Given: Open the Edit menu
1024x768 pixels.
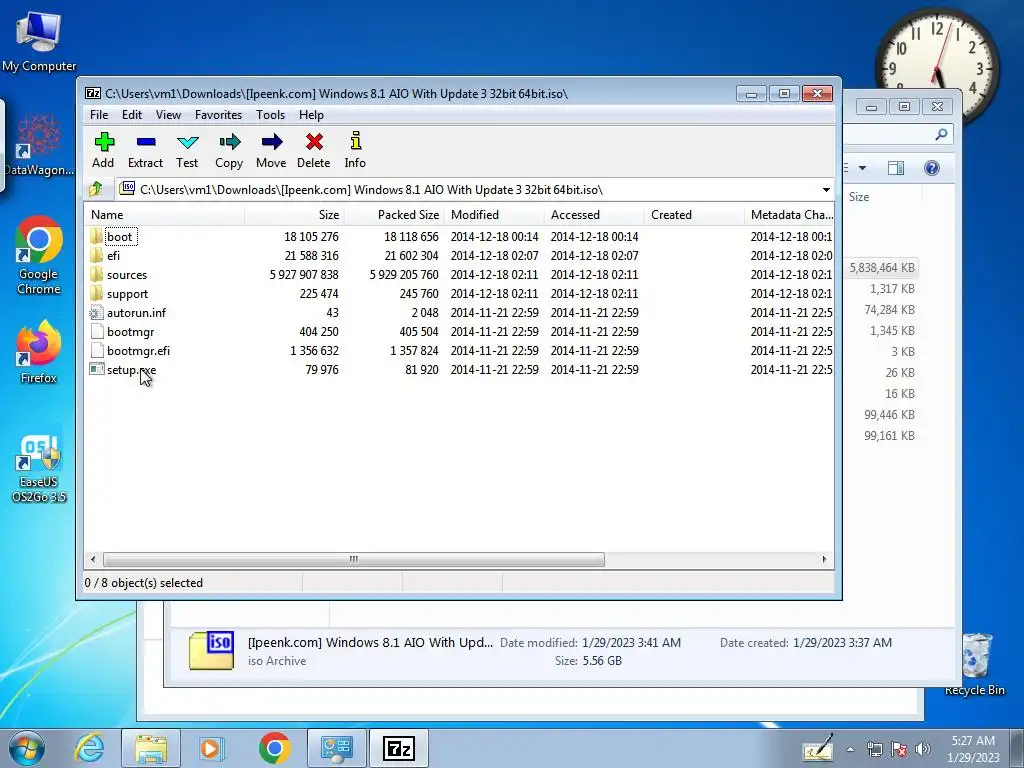Looking at the screenshot, I should tap(132, 114).
